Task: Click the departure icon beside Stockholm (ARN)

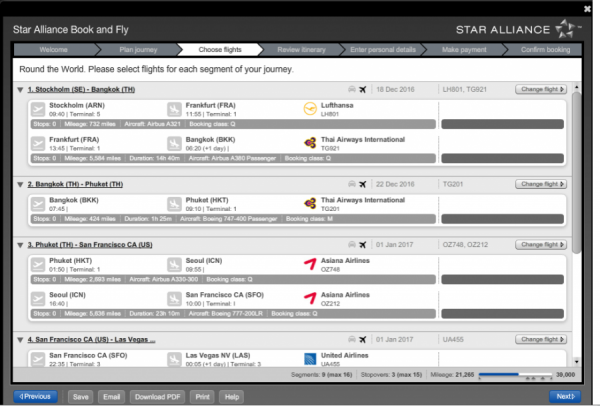Action: click(x=38, y=109)
